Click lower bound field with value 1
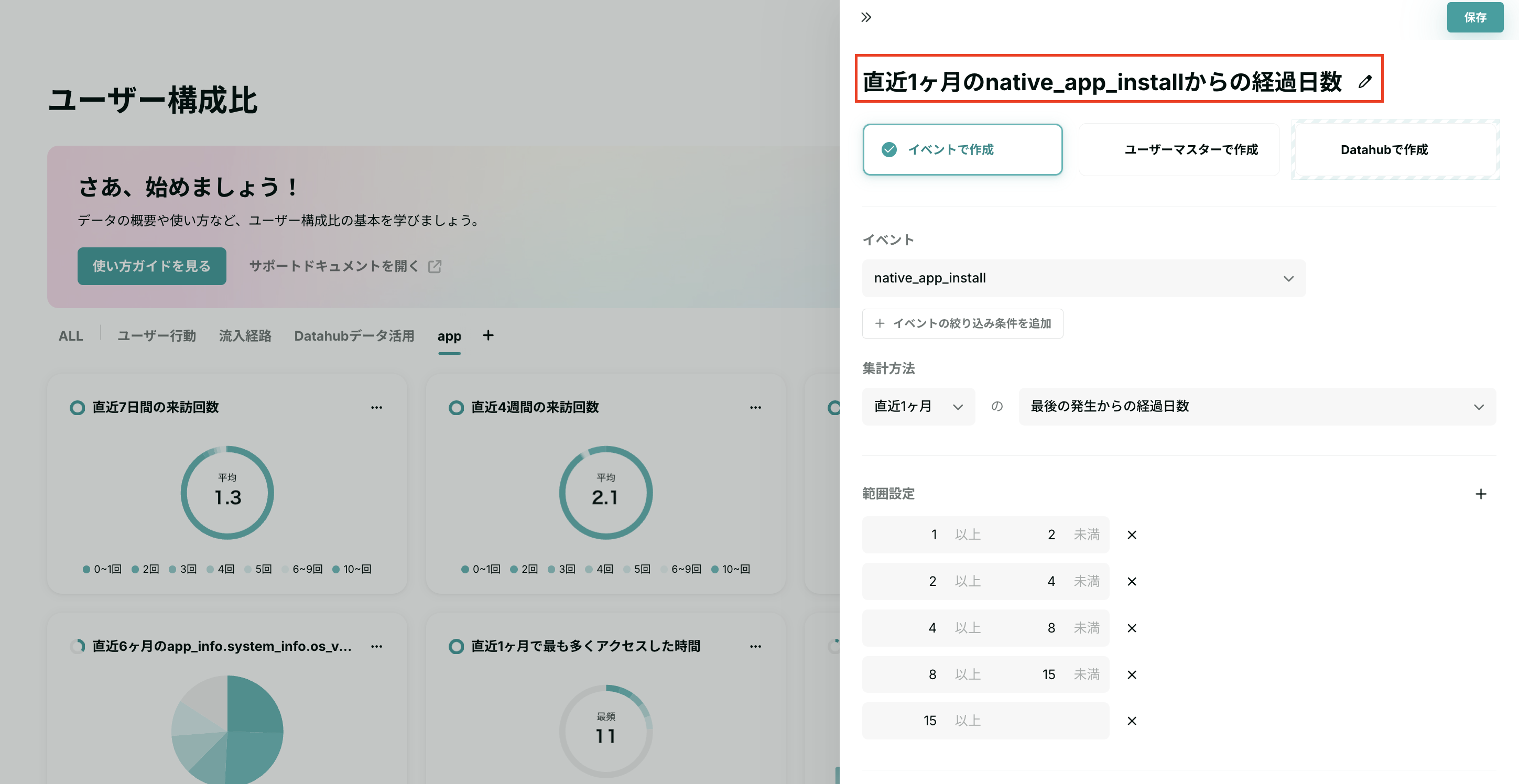 906,535
